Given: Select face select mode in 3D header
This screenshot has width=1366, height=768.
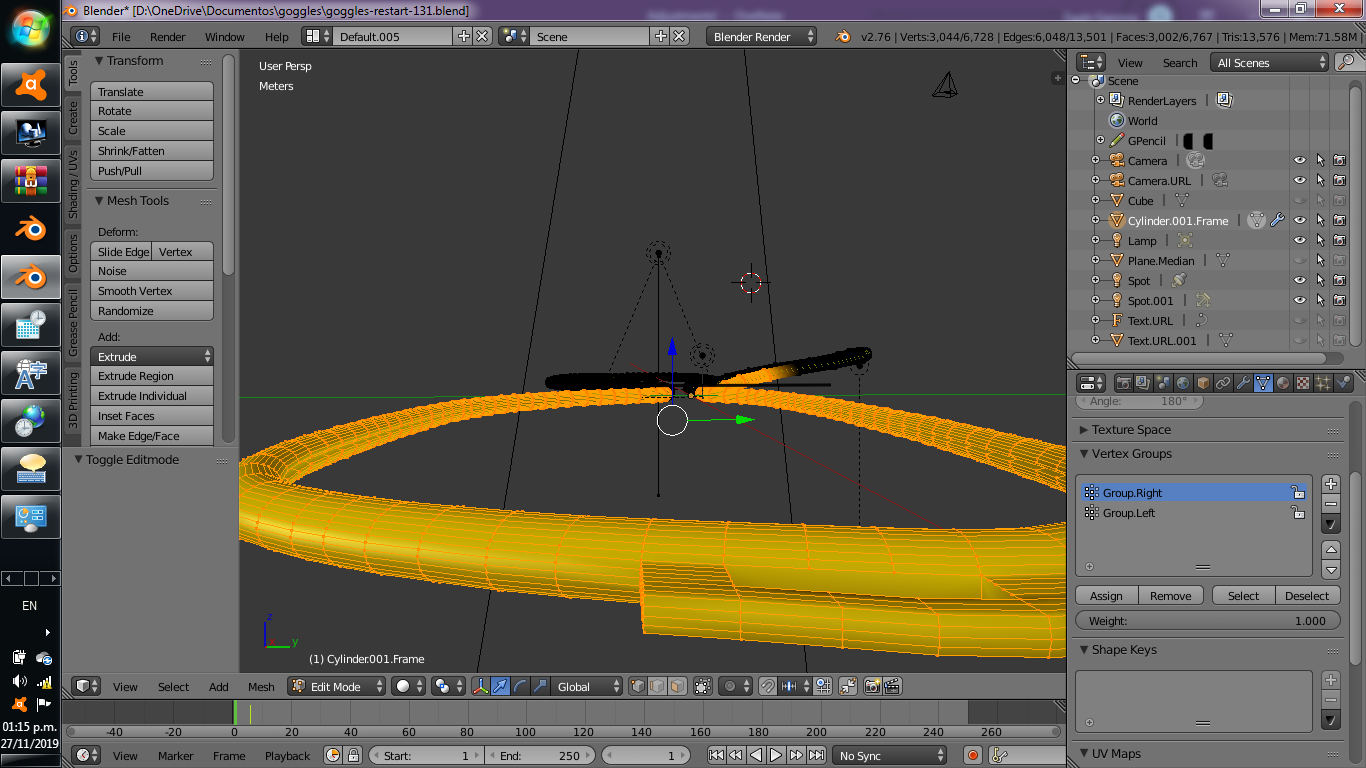Looking at the screenshot, I should tap(677, 686).
